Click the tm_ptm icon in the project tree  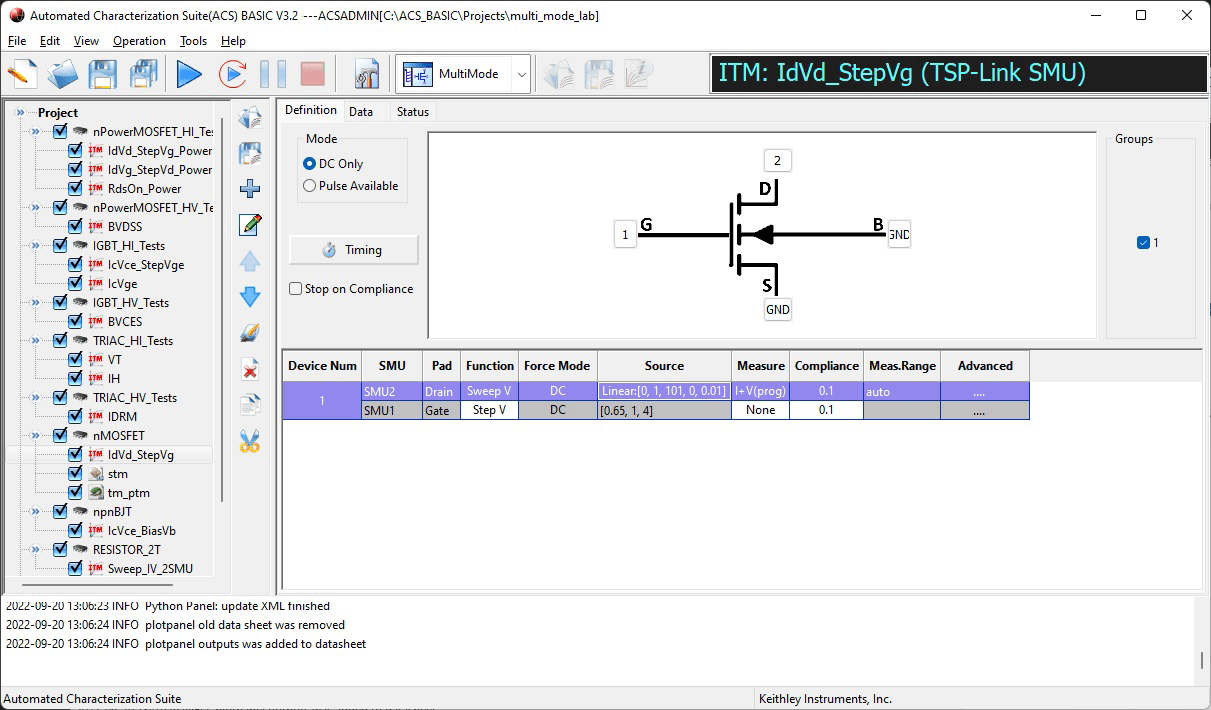(x=96, y=493)
